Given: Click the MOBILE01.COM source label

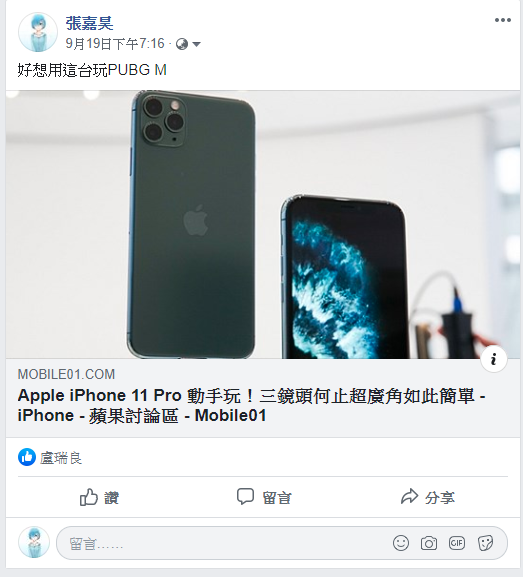Looking at the screenshot, I should [x=66, y=374].
